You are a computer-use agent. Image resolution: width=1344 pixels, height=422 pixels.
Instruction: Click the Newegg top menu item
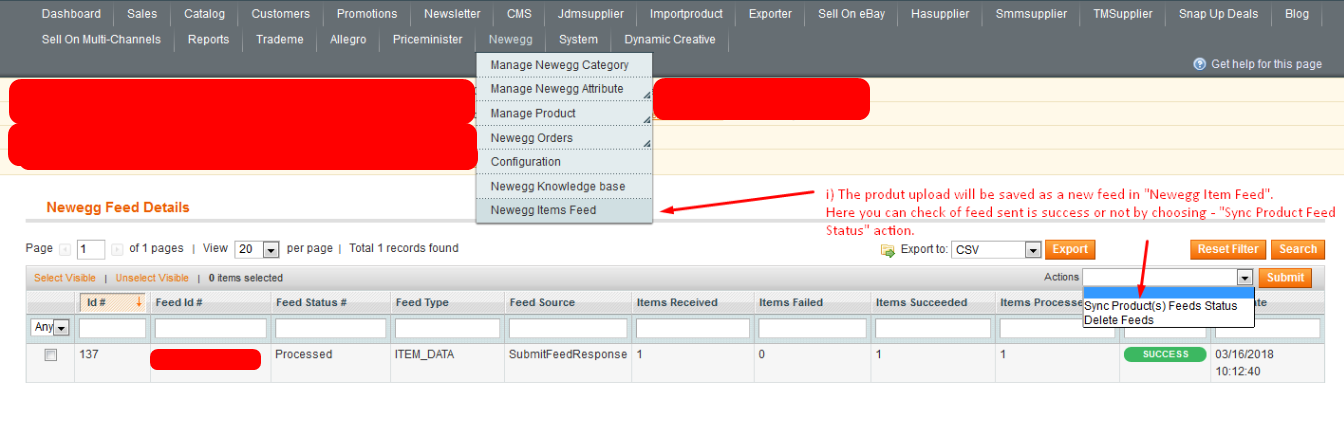coord(511,40)
